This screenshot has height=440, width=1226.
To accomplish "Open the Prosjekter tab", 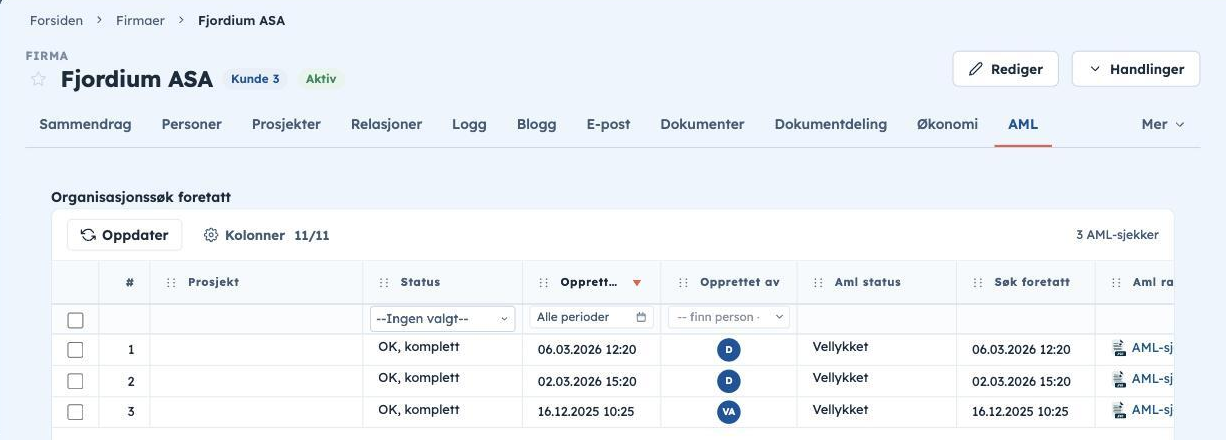I will (x=286, y=124).
